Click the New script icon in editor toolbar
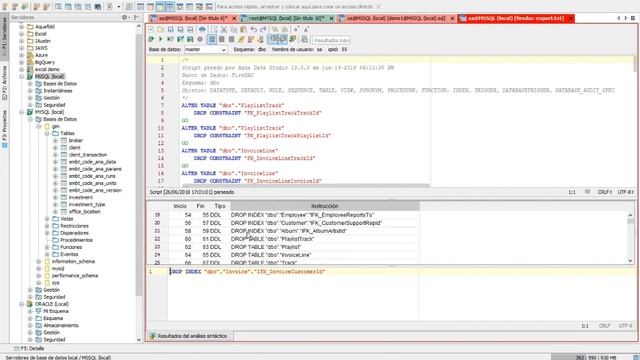 151,29
